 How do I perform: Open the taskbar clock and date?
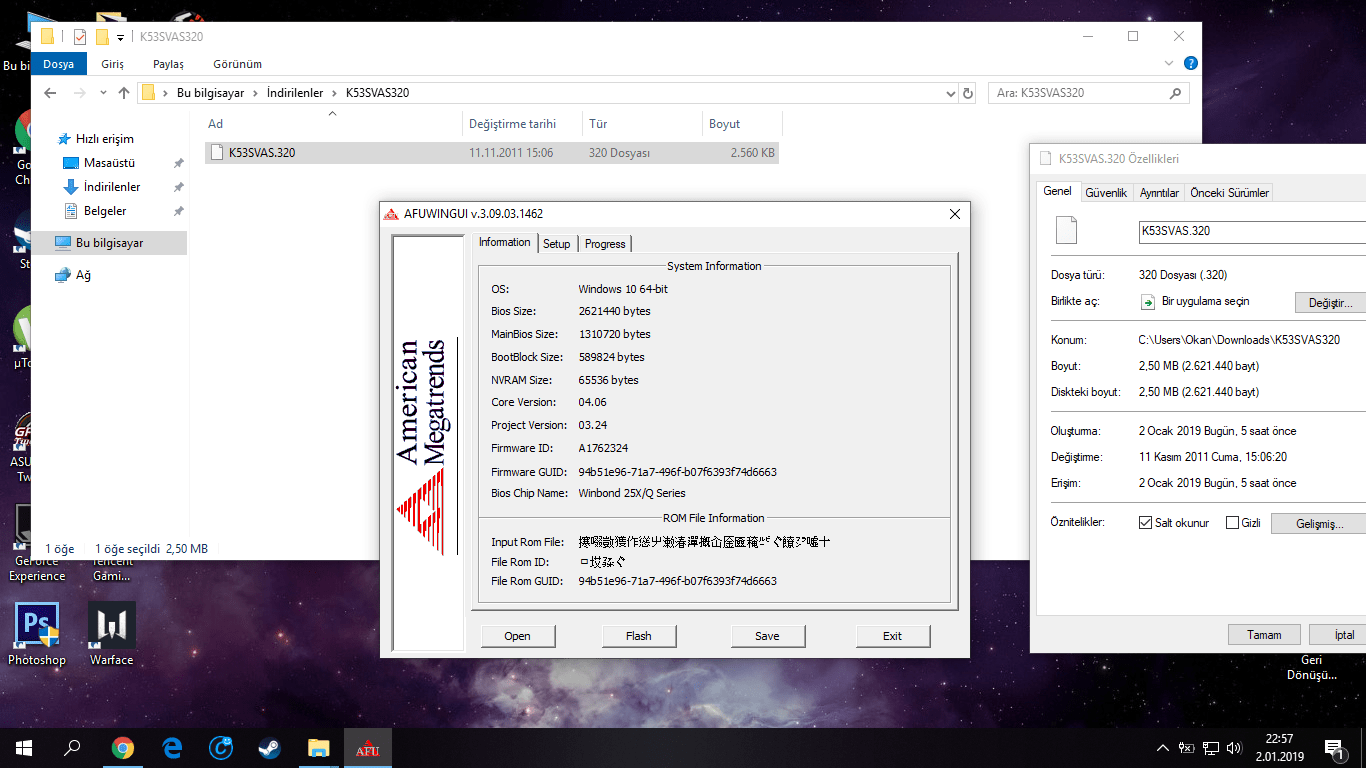[x=1279, y=748]
